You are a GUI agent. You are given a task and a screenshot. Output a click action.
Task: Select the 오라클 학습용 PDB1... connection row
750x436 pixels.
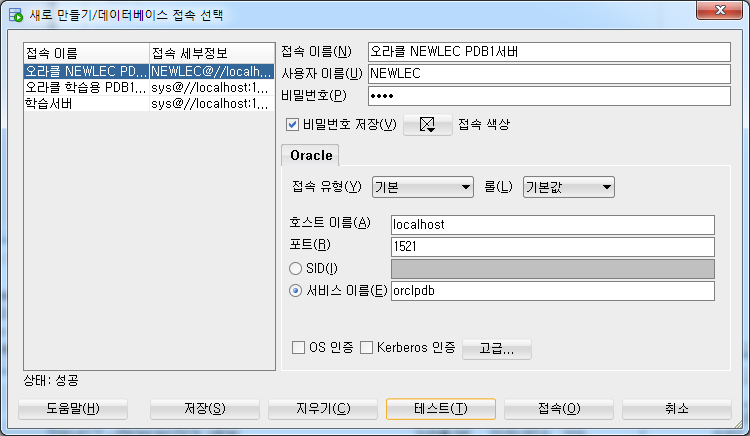pos(149,87)
